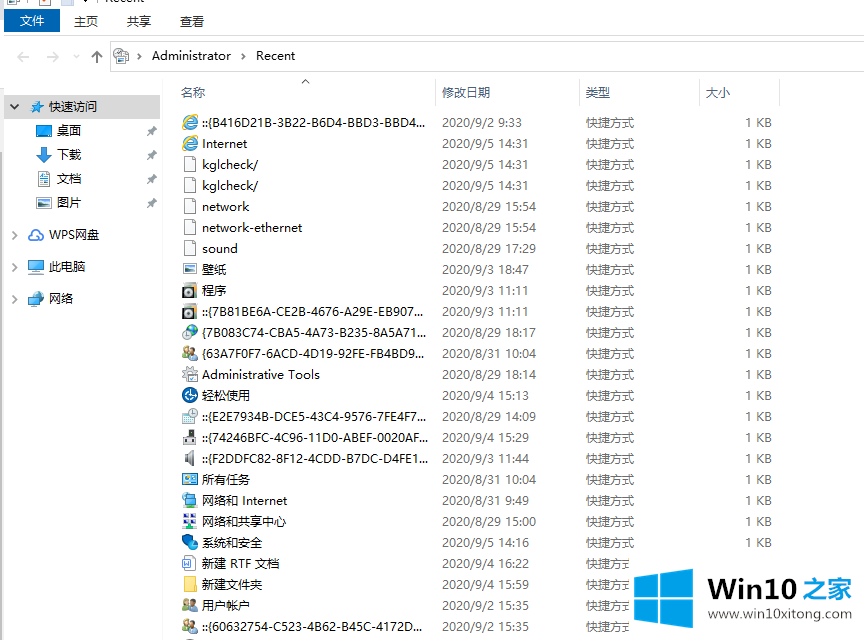Switch to the 共享 ribbon tab
Image resolution: width=864 pixels, height=640 pixels.
click(139, 21)
